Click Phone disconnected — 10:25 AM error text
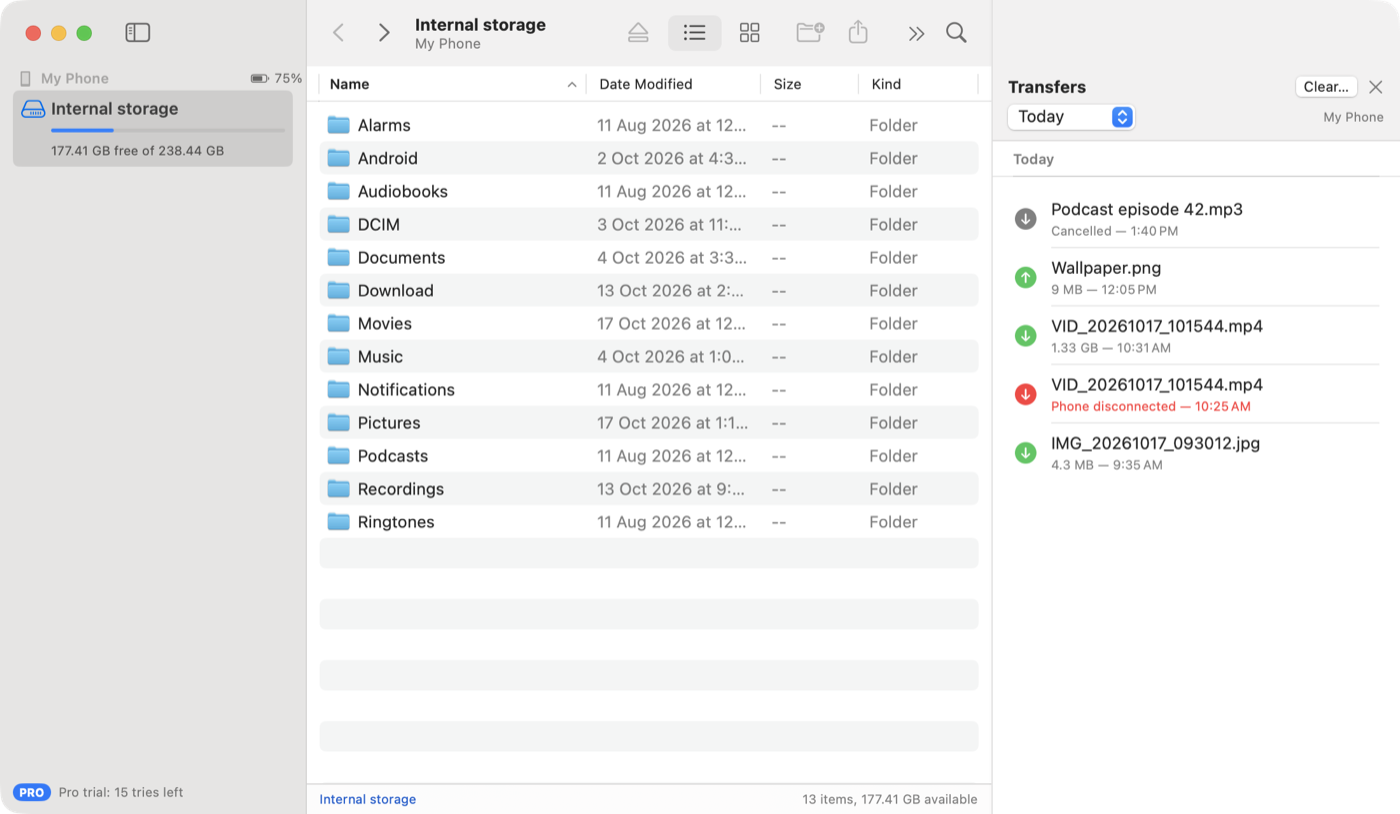Screen dimensions: 1400x814 tap(1151, 406)
